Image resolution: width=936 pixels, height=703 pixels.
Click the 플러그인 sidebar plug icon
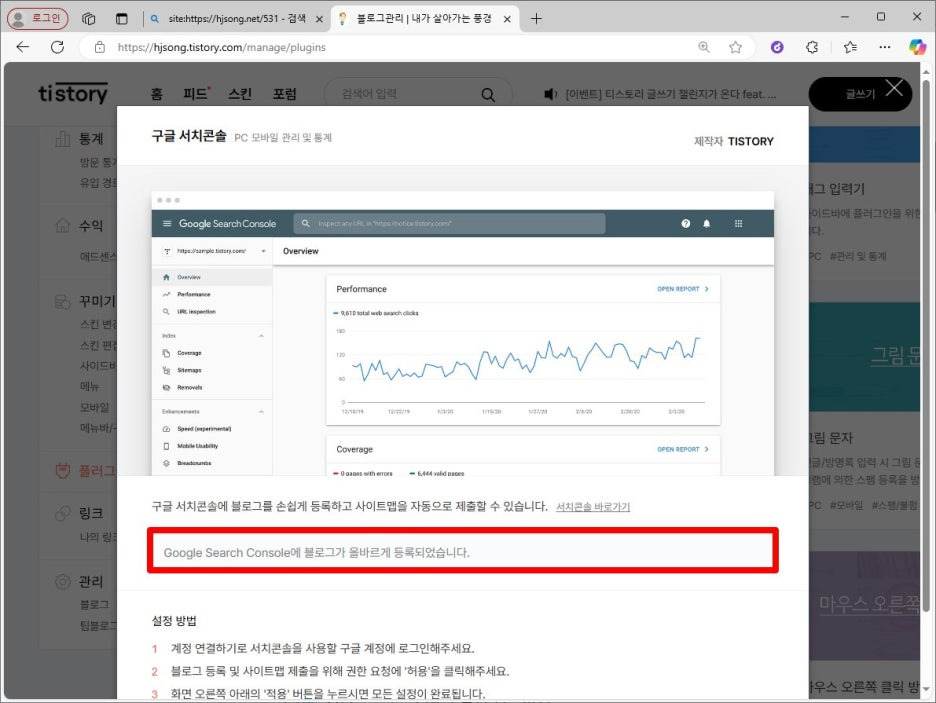click(x=63, y=470)
